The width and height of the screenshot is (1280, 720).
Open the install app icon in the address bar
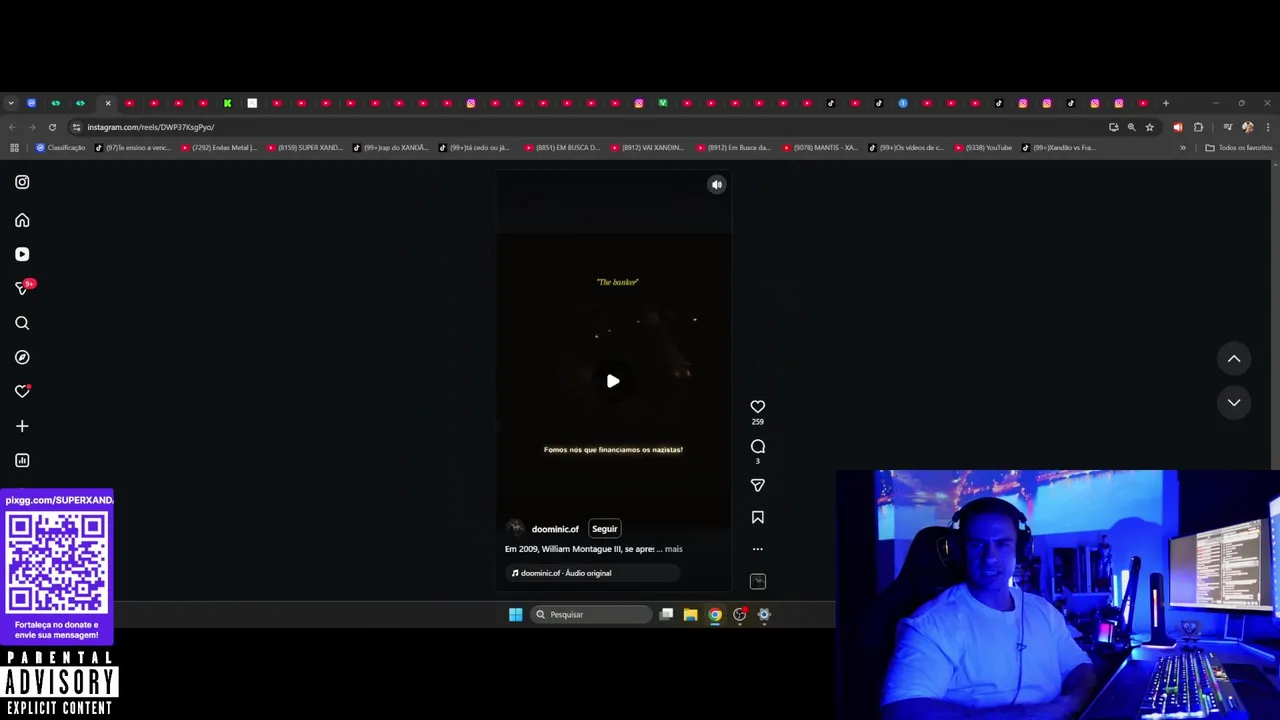1113,127
